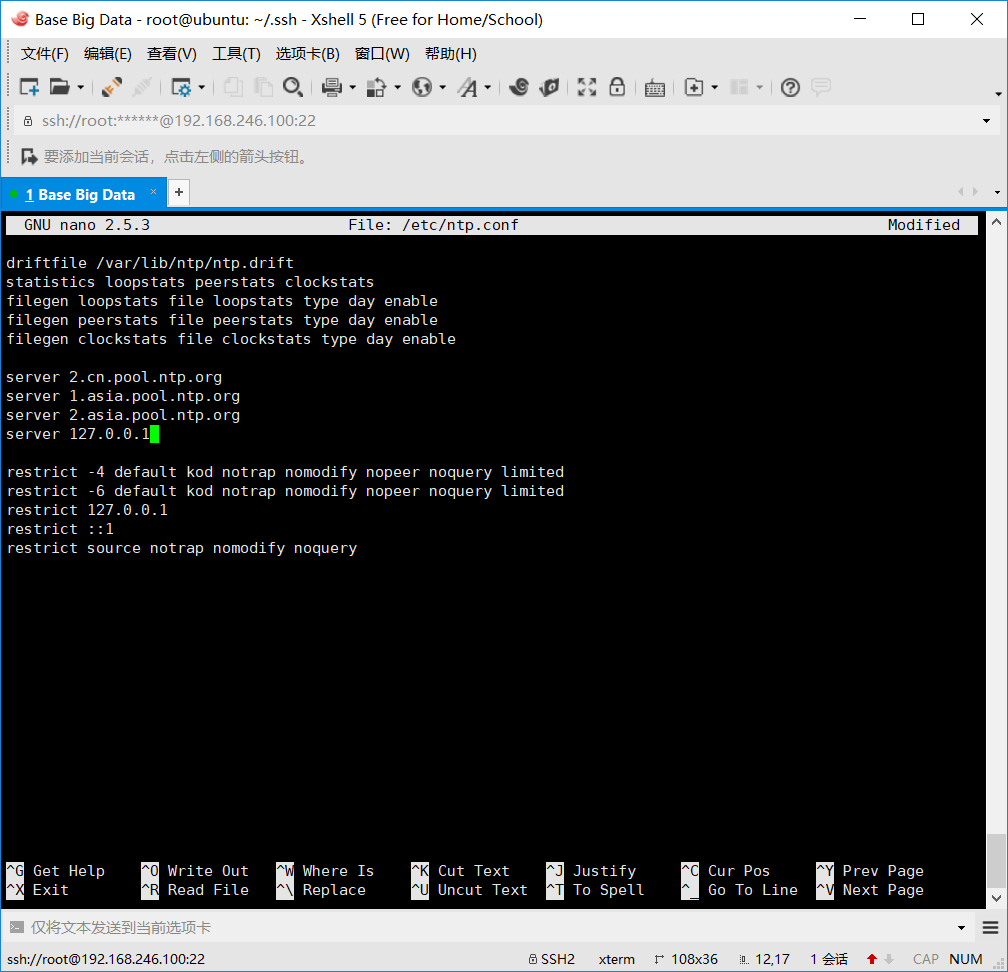This screenshot has height=972, width=1008.
Task: Expand the print dropdown arrow
Action: (352, 87)
